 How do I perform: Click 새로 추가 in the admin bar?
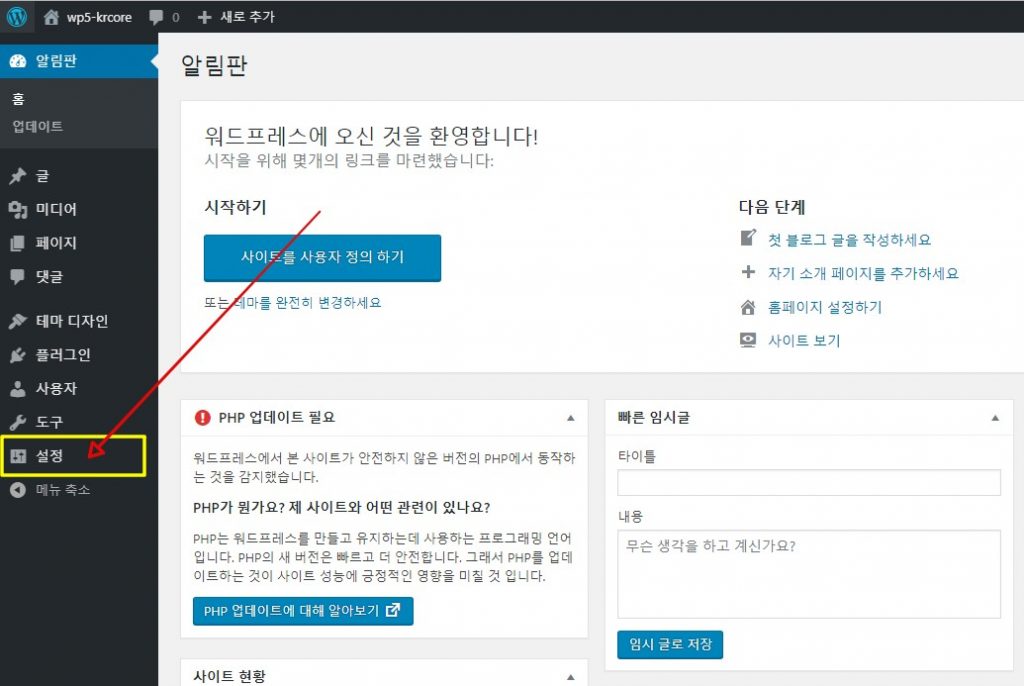248,17
